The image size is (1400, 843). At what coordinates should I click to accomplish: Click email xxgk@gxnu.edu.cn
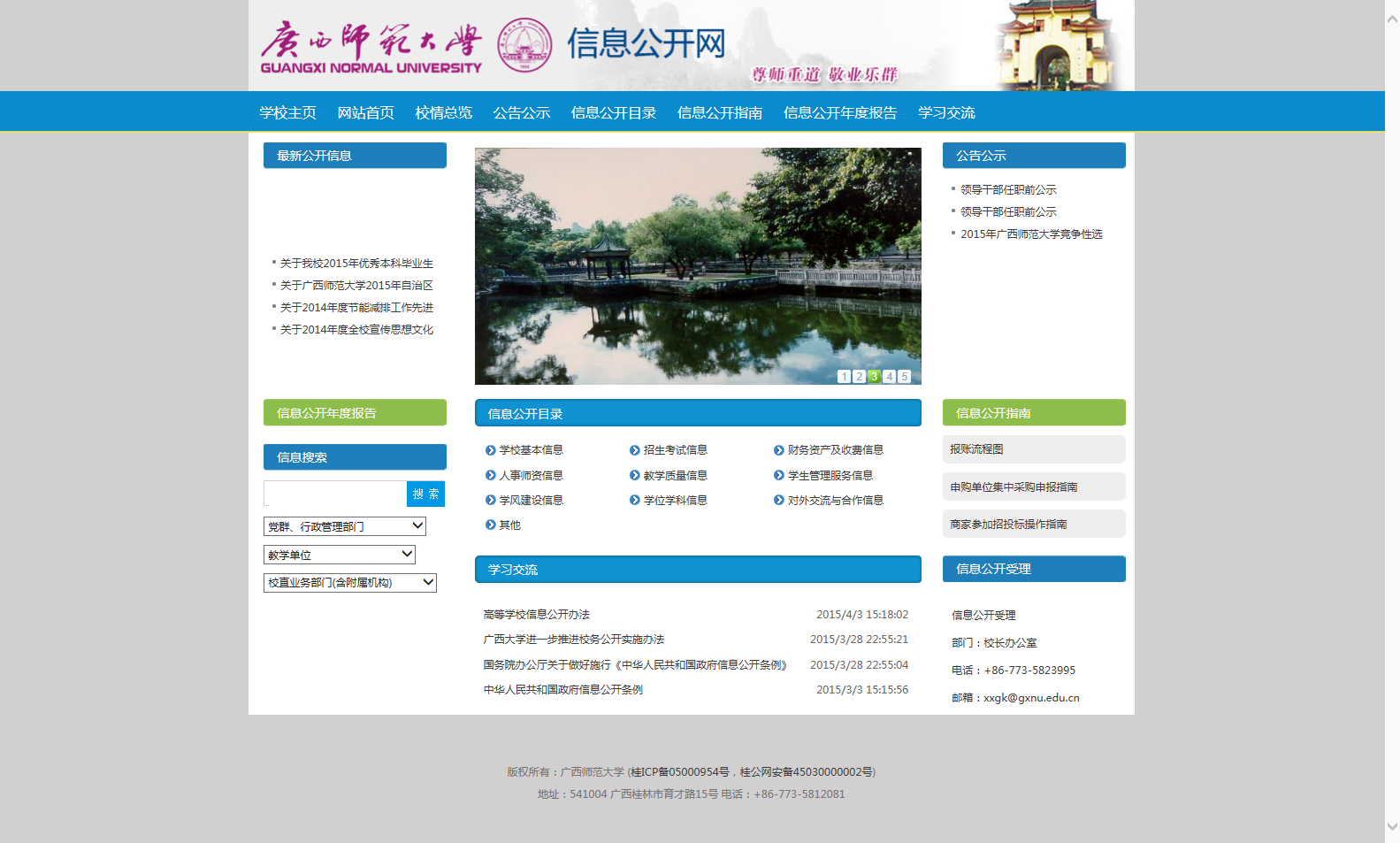tap(1031, 698)
